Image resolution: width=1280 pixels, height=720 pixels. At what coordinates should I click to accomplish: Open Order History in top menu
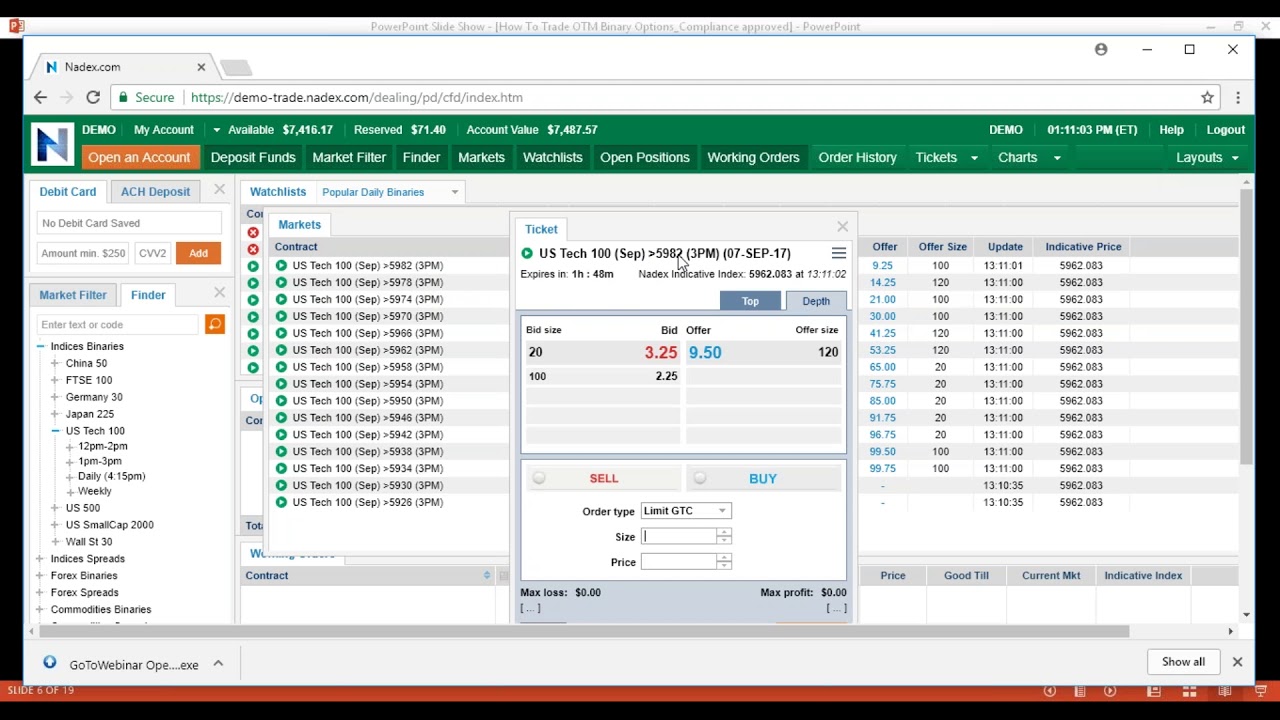[x=857, y=157]
